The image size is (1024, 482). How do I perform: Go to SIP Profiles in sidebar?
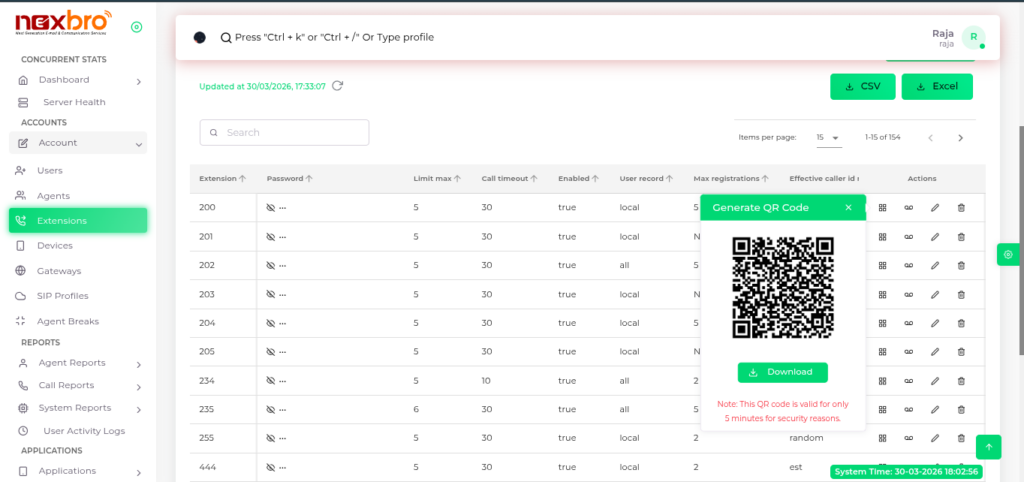[x=62, y=296]
